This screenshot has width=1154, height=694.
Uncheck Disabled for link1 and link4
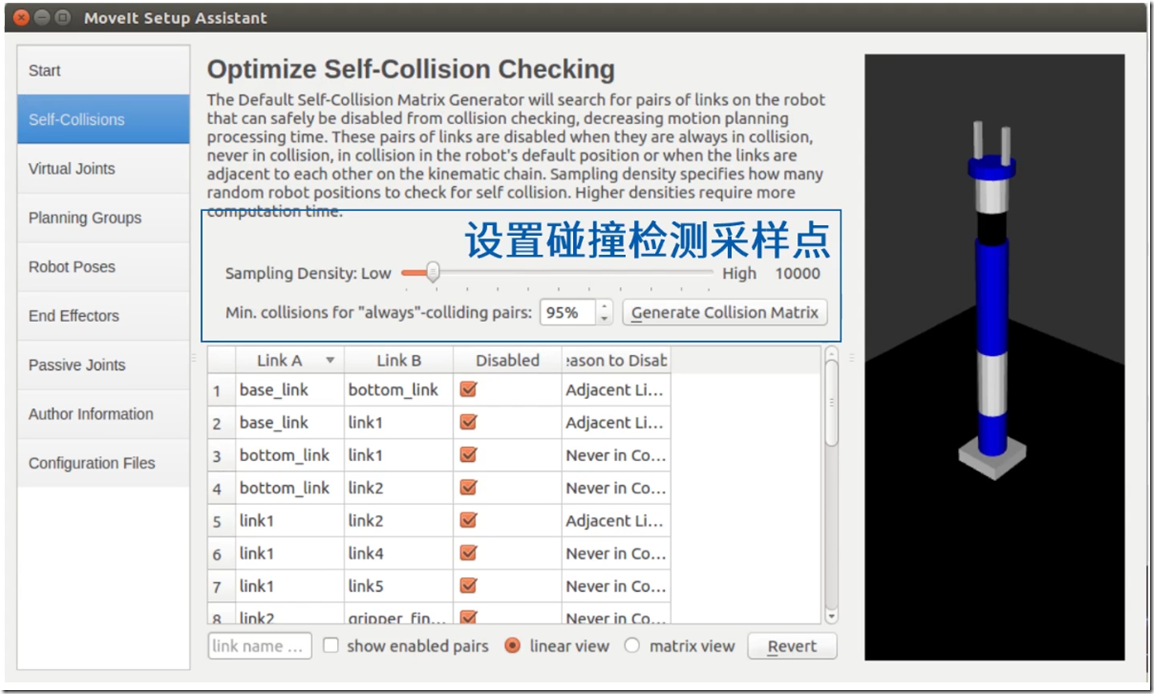(x=468, y=553)
